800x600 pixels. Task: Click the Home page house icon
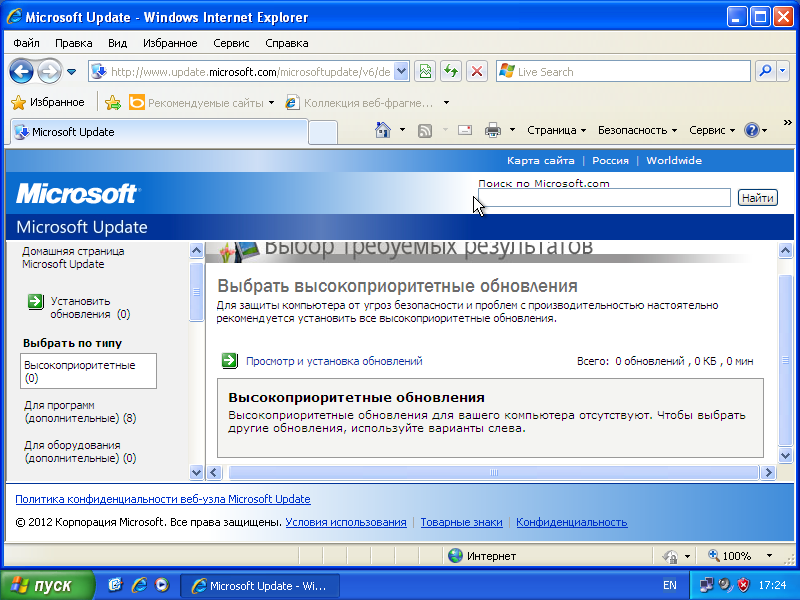383,130
